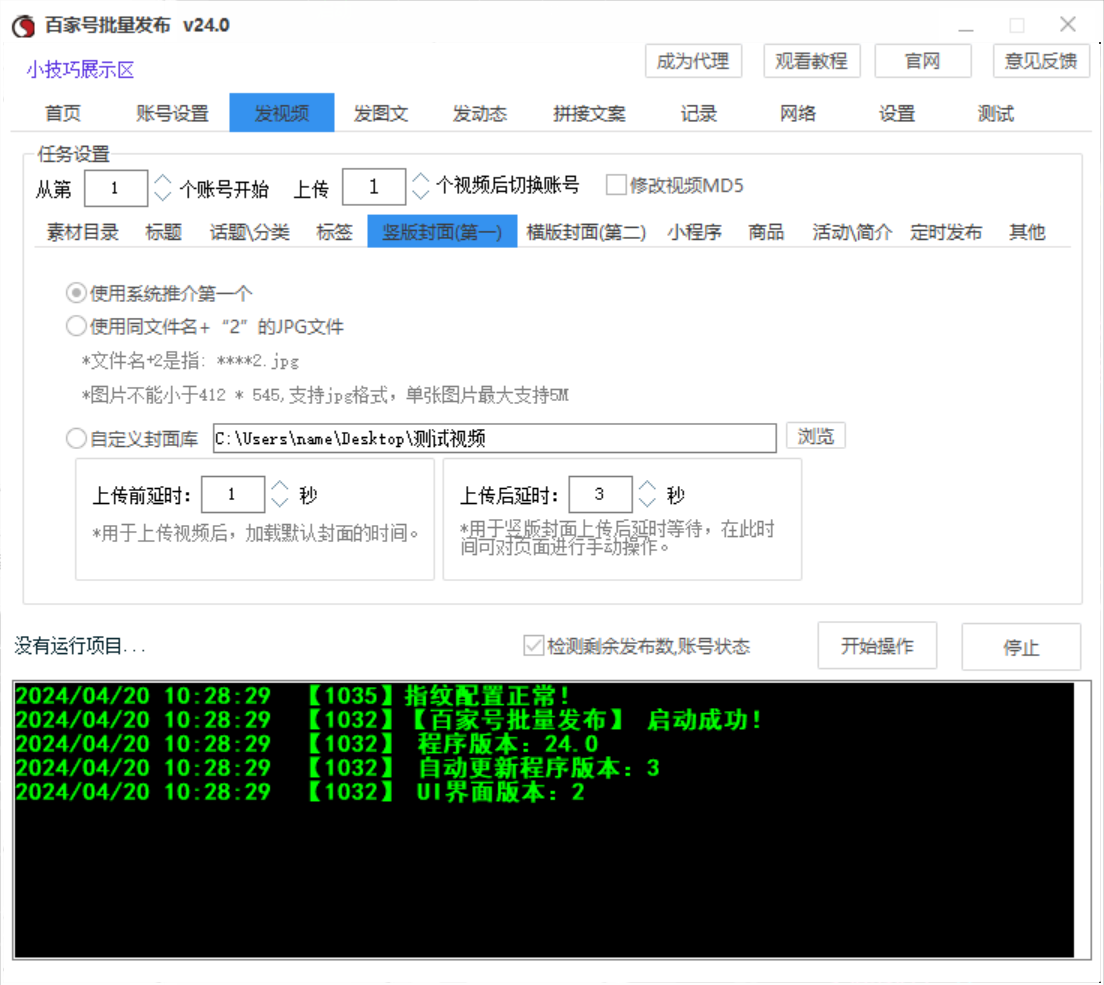Click the 小技巧展示区 link
This screenshot has height=985, width=1104.
80,70
